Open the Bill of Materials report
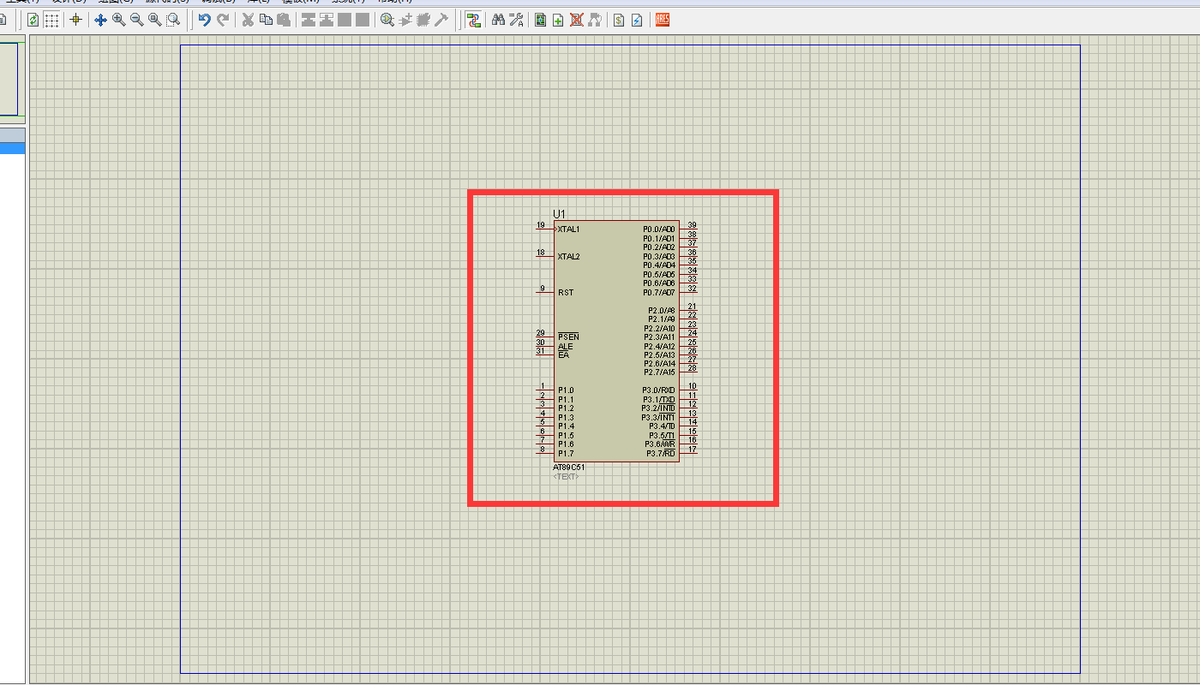The width and height of the screenshot is (1200, 685). (619, 19)
